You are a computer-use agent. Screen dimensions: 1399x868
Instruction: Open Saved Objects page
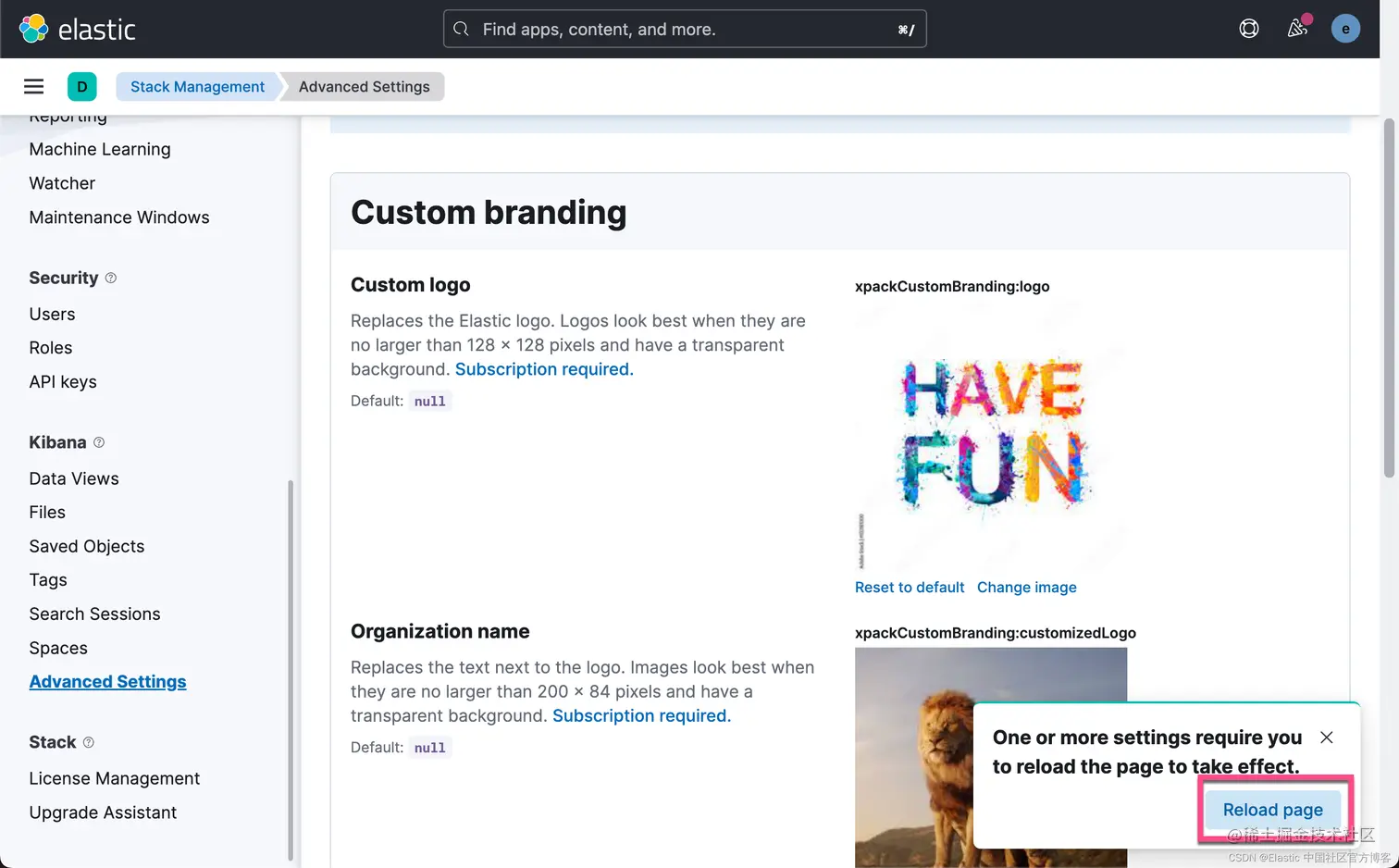pos(87,546)
